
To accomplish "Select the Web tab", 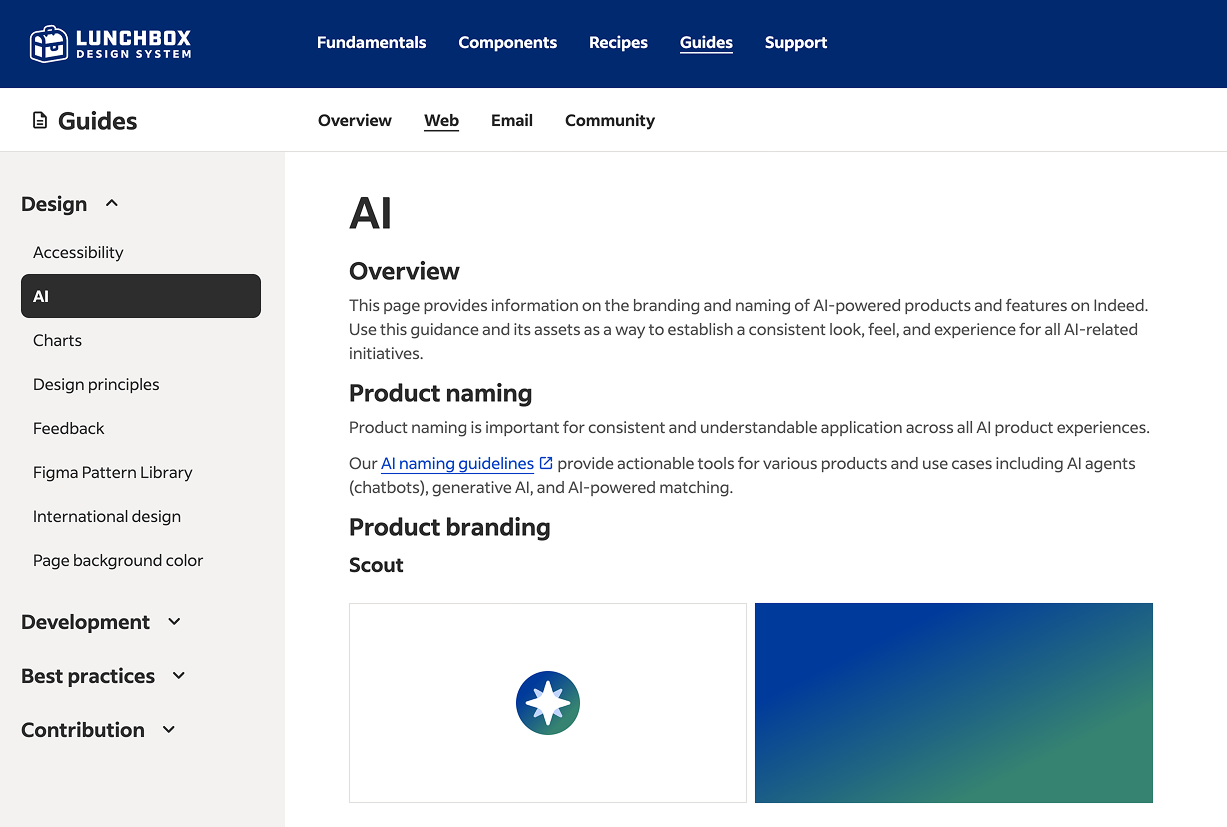I will 441,120.
